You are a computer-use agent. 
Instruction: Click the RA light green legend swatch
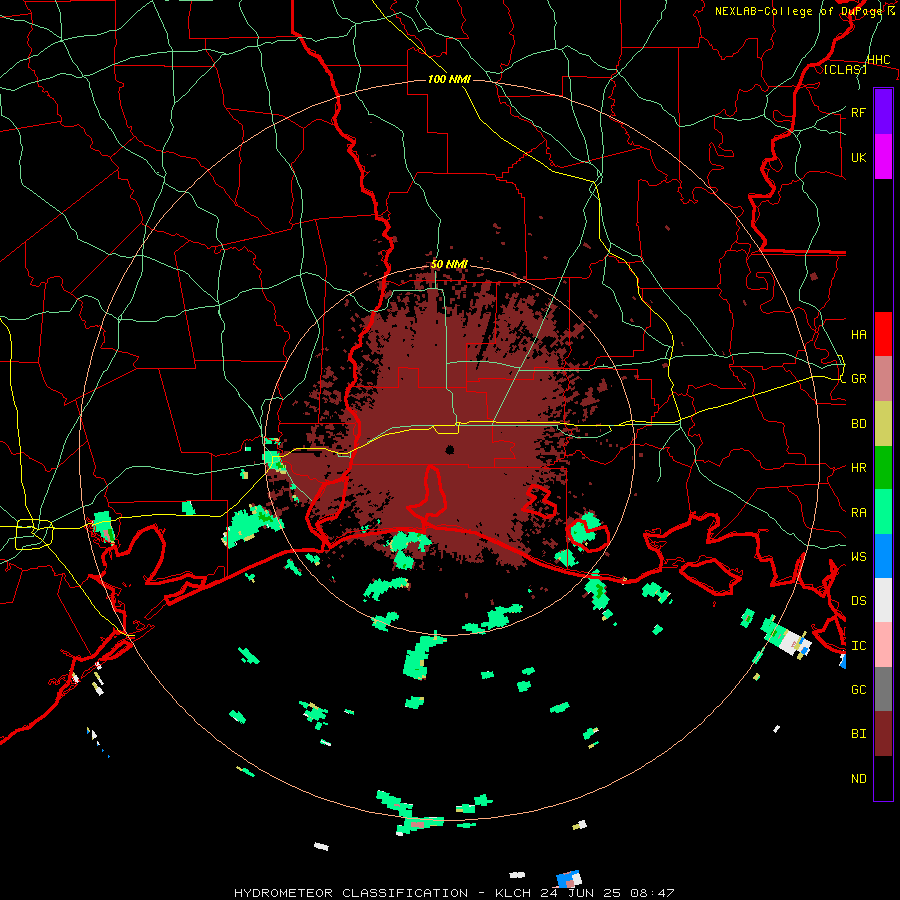[883, 512]
